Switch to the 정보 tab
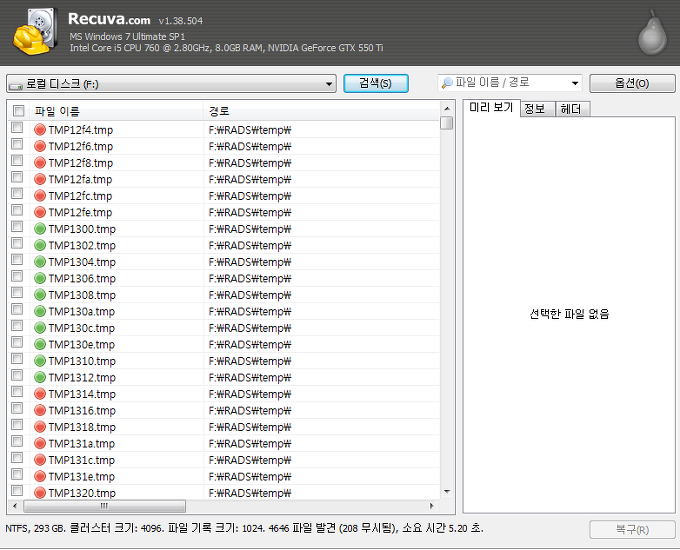 pyautogui.click(x=537, y=109)
